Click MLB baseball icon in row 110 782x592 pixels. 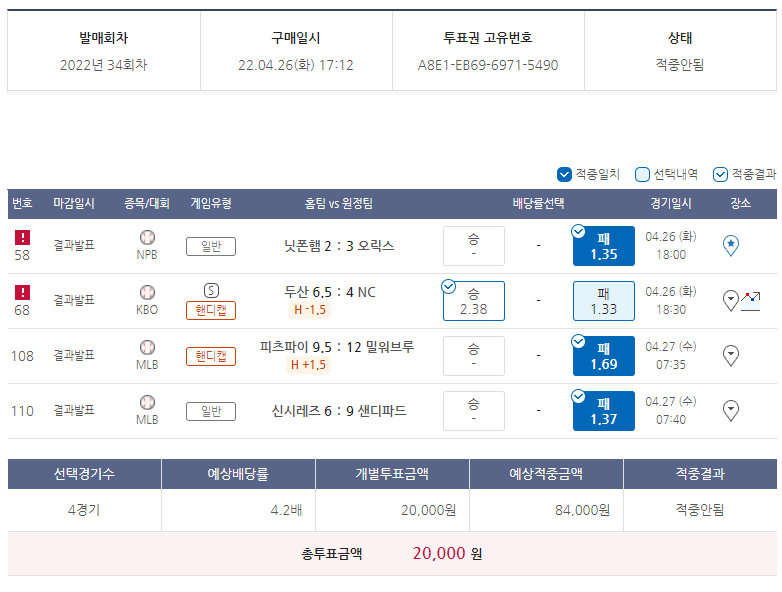click(x=147, y=402)
